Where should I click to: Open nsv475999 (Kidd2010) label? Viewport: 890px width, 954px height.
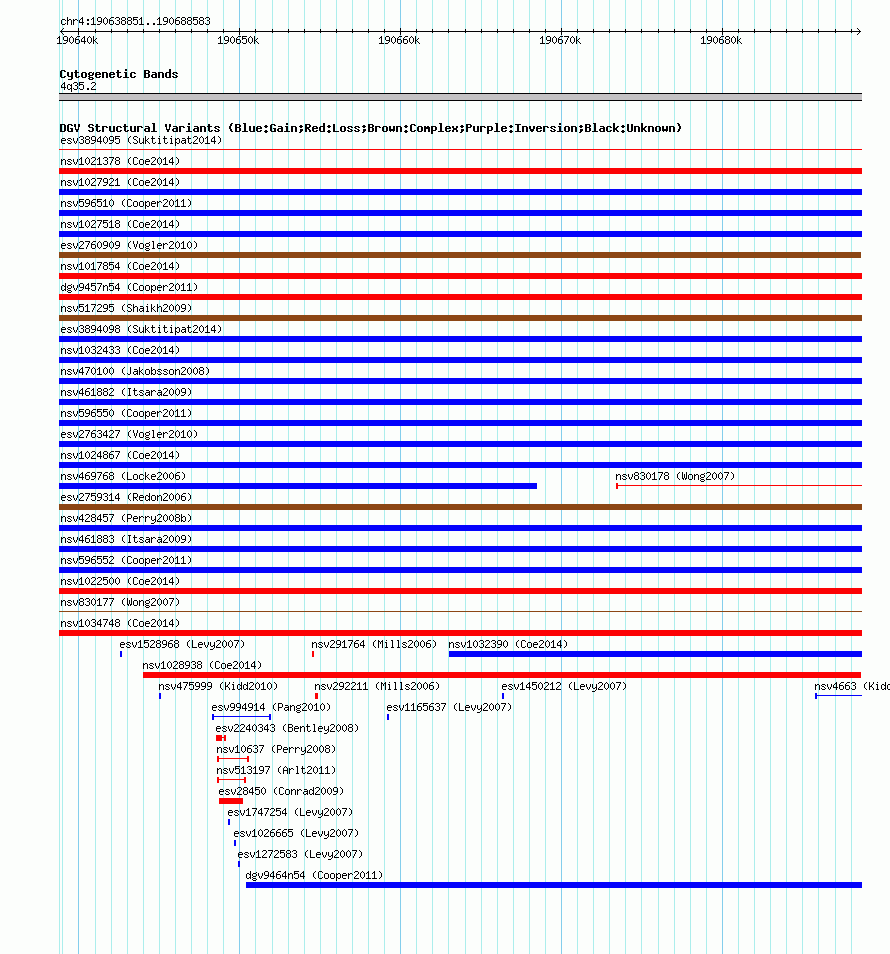[x=218, y=686]
